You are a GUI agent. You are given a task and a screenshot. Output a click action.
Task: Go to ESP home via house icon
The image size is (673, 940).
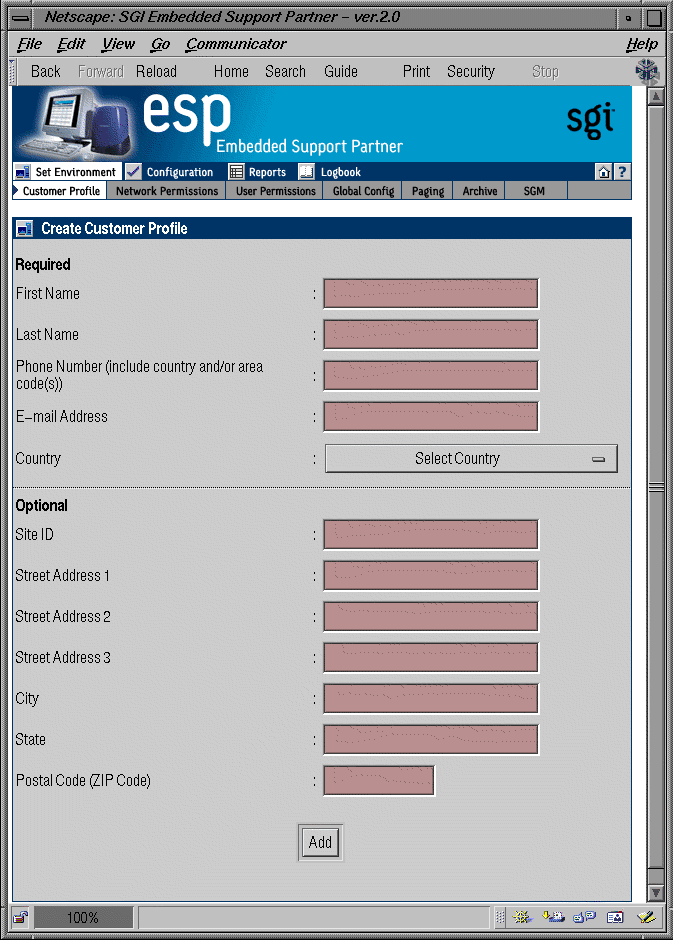[x=603, y=172]
